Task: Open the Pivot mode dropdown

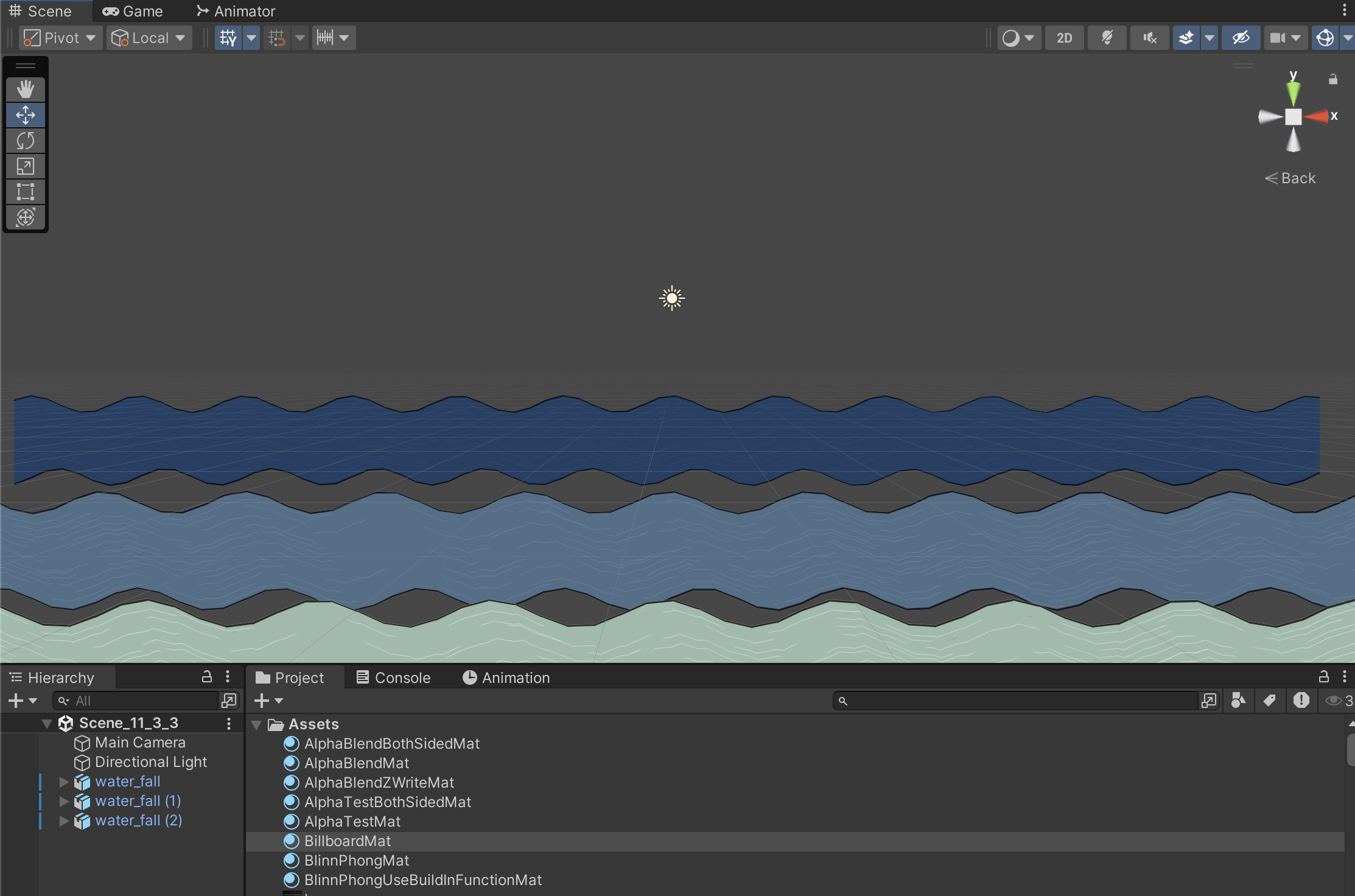Action: coord(60,38)
